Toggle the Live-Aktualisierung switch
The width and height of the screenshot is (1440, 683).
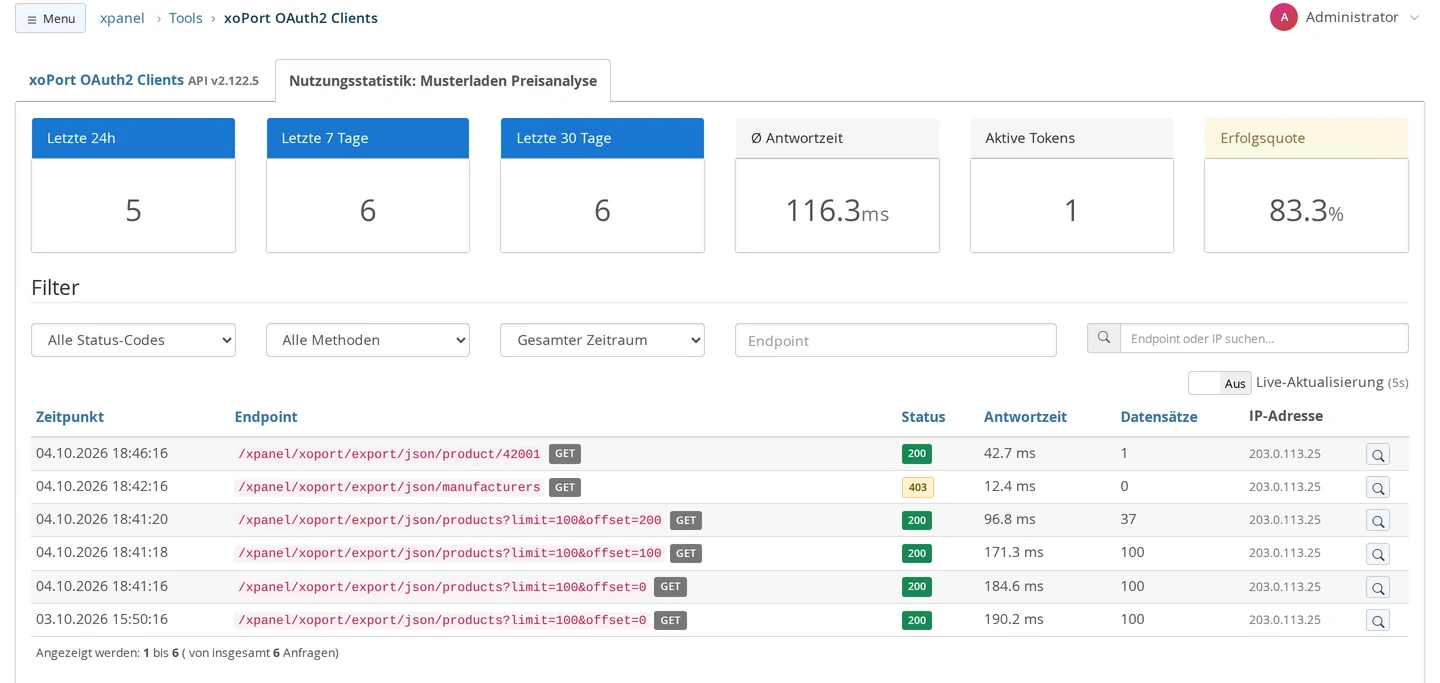(x=1219, y=383)
